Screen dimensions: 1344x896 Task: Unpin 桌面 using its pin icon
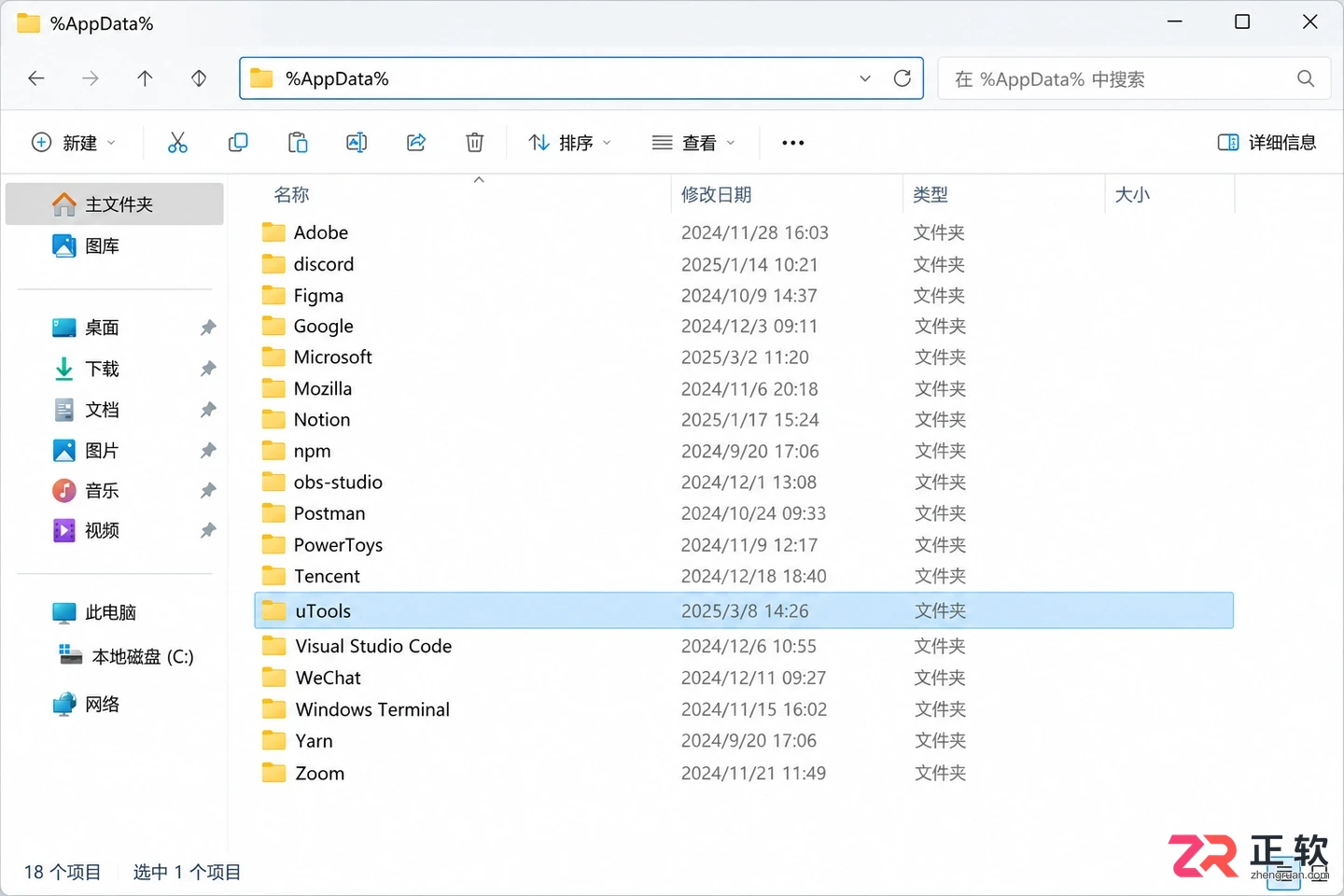point(208,328)
